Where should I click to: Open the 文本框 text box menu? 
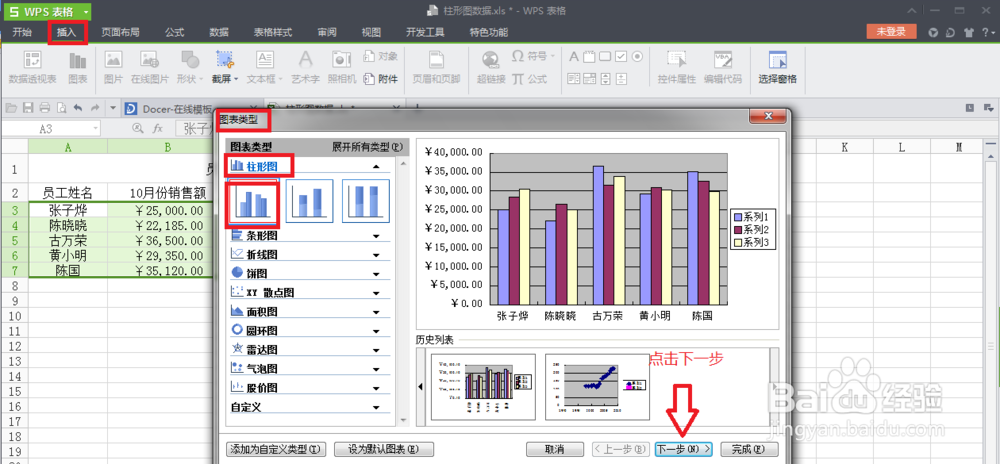265,68
